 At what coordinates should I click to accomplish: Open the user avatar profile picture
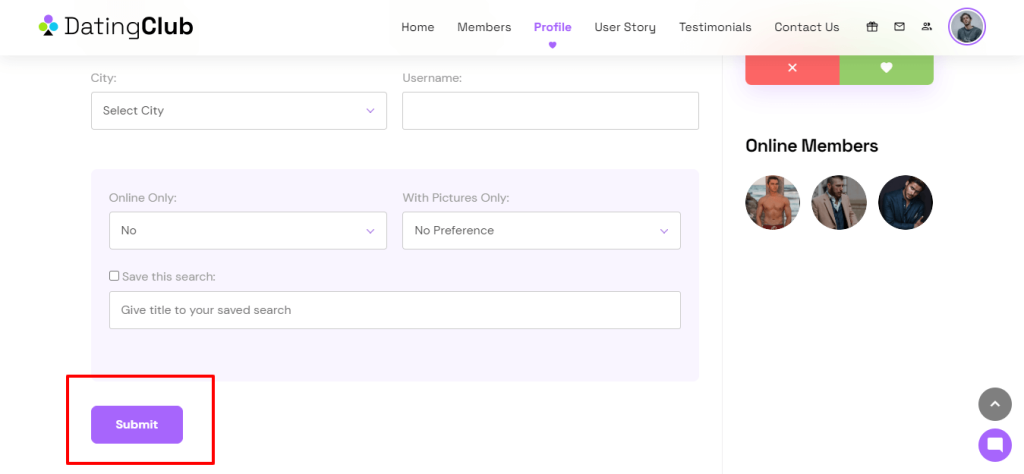tap(967, 27)
